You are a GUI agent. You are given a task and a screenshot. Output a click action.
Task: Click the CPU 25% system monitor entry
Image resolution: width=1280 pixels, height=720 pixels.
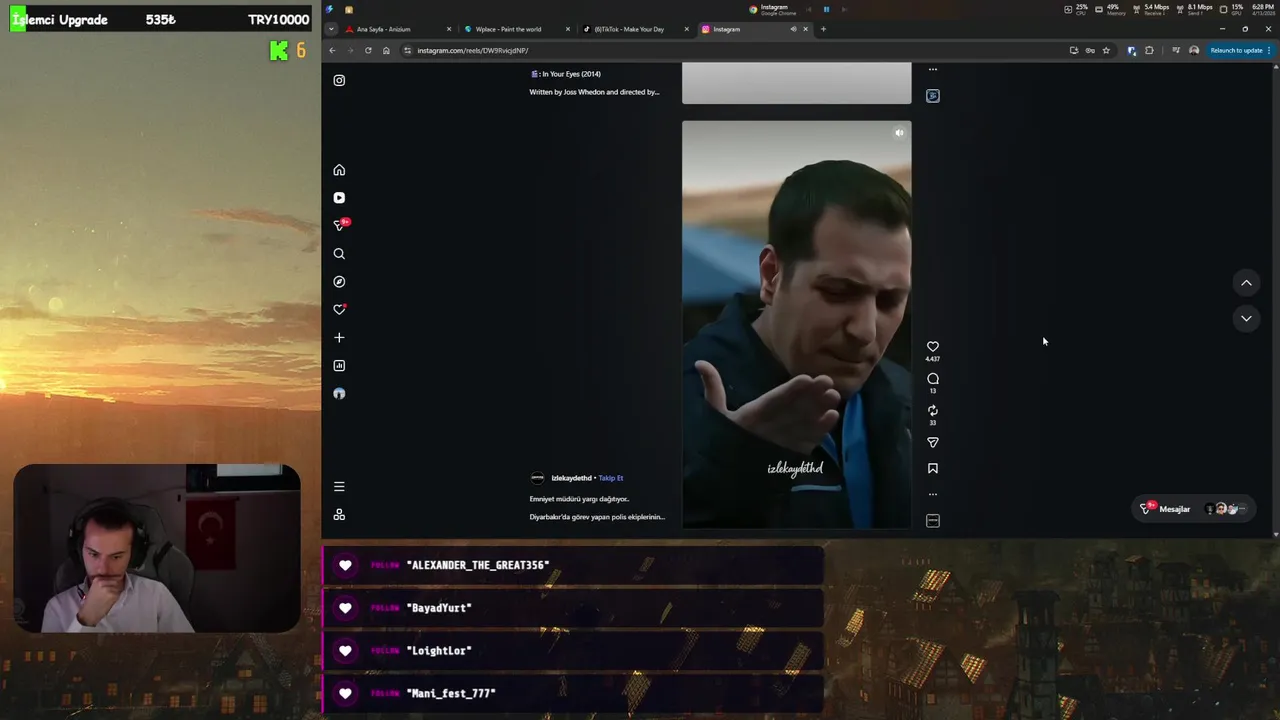point(1076,9)
